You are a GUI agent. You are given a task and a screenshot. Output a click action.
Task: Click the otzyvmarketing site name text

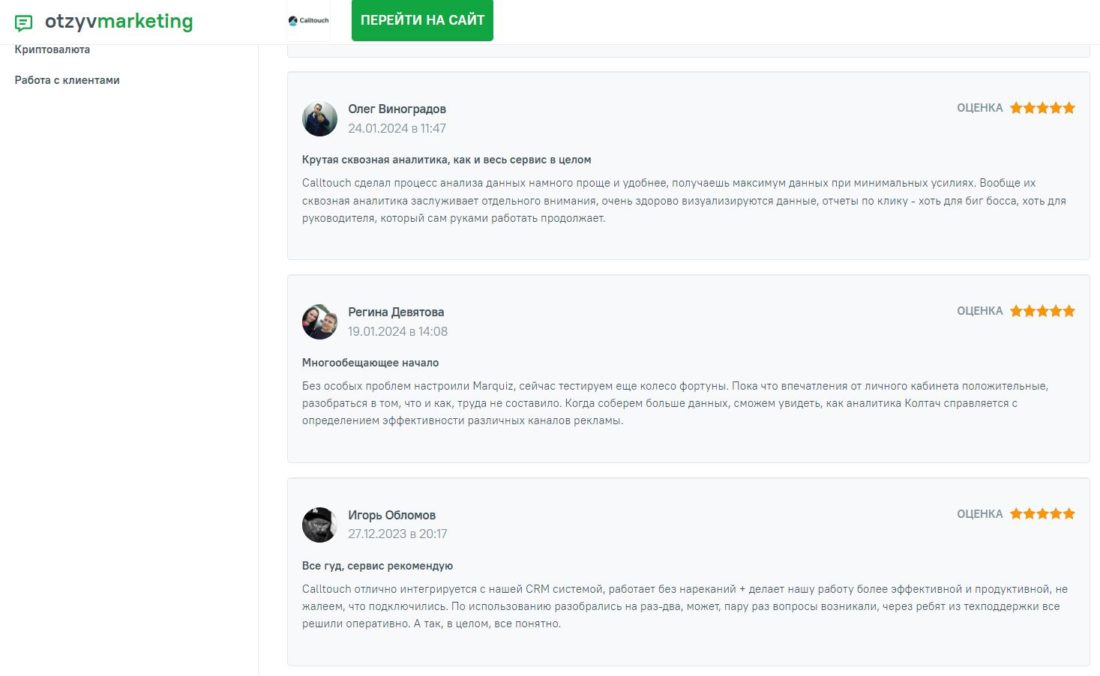pyautogui.click(x=119, y=22)
